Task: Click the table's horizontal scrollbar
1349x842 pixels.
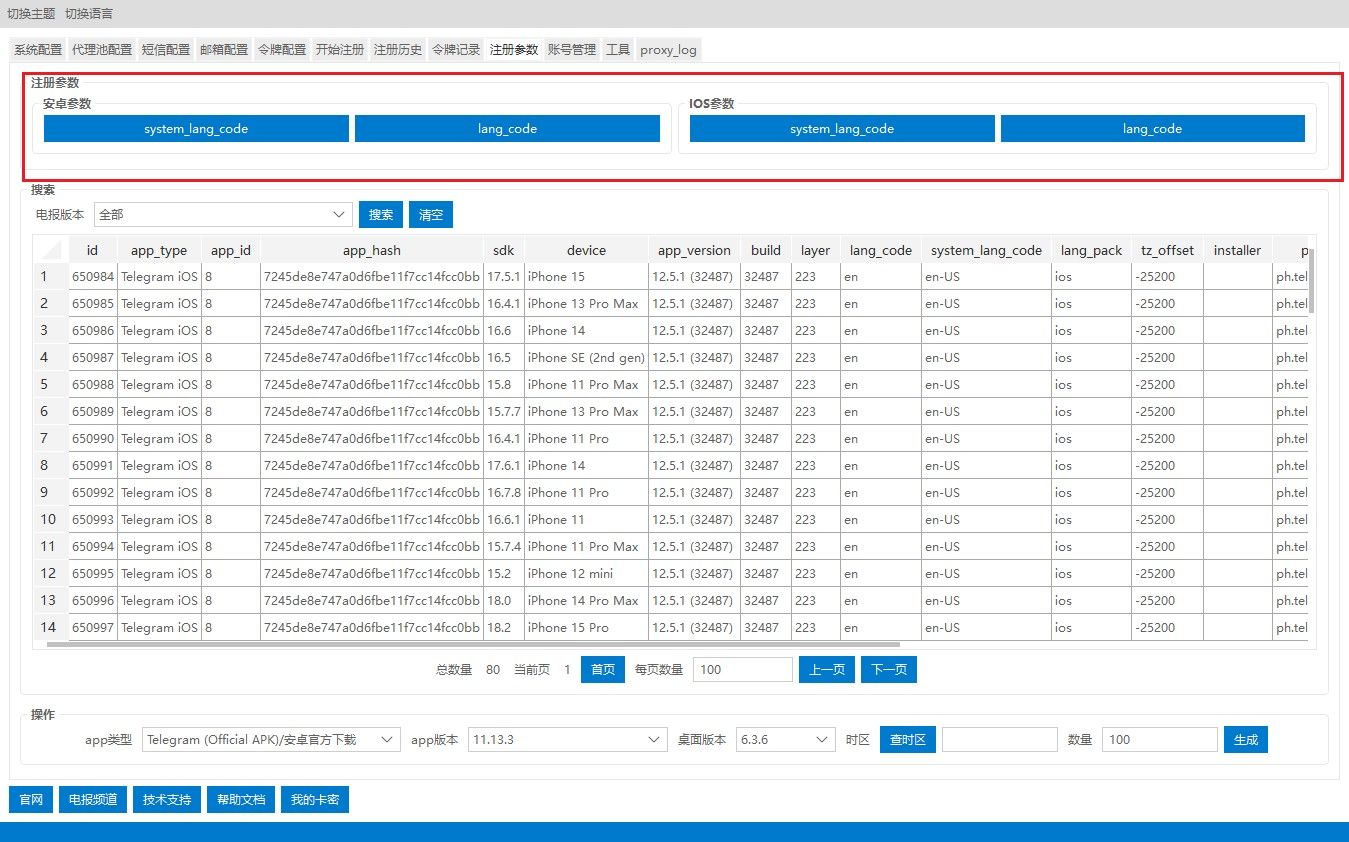Action: click(472, 645)
